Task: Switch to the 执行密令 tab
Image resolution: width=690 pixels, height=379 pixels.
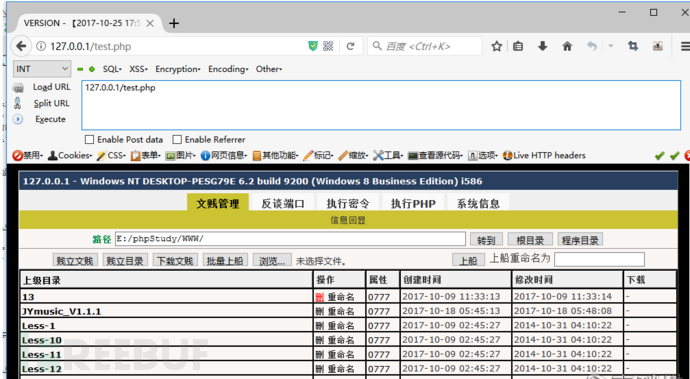Action: [348, 203]
